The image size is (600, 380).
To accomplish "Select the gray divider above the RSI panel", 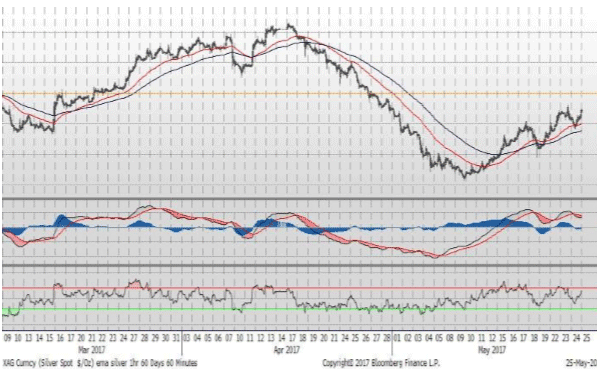I will click(x=300, y=265).
